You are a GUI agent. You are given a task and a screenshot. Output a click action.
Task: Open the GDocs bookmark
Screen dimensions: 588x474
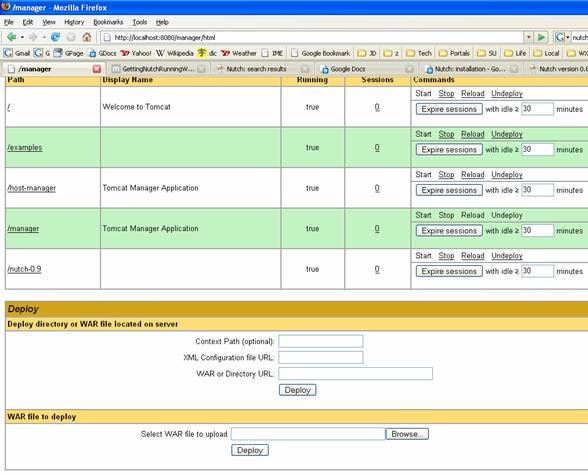[x=102, y=53]
